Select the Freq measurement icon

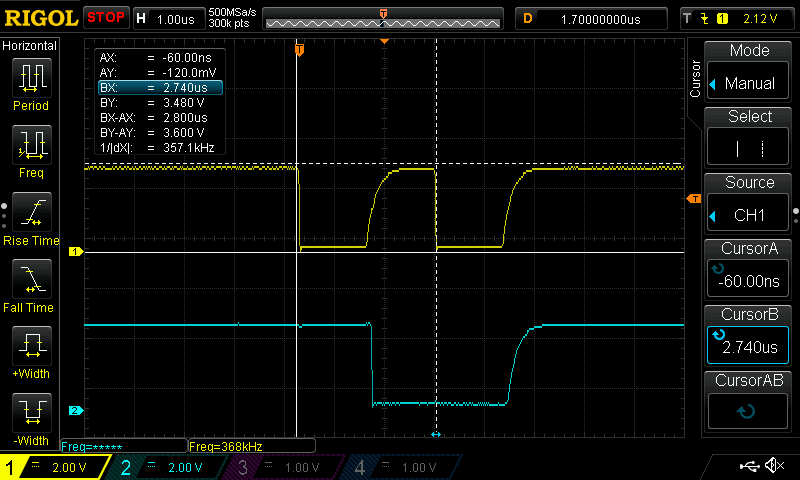click(32, 145)
